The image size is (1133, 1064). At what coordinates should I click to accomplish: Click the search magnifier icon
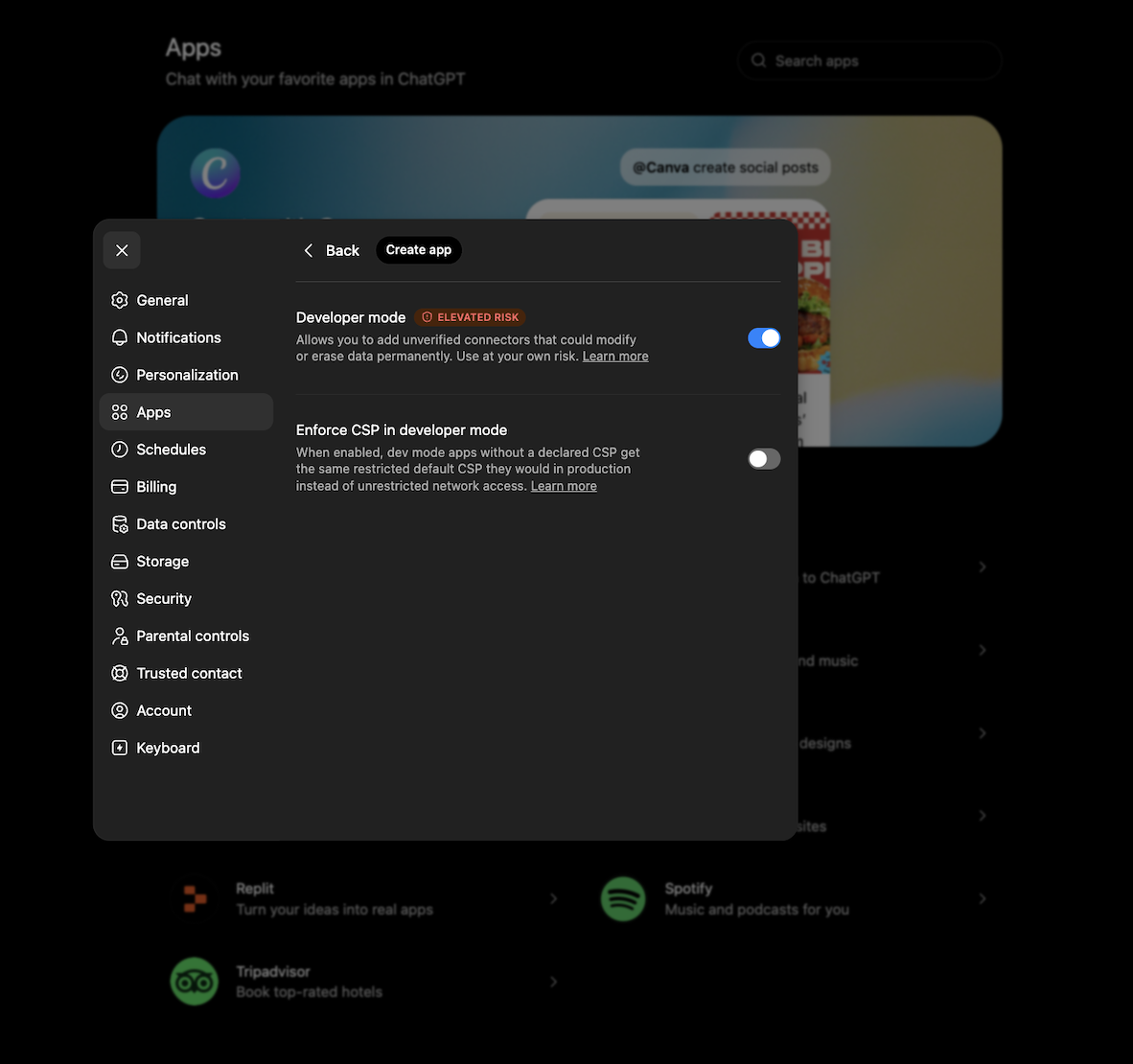pyautogui.click(x=758, y=60)
